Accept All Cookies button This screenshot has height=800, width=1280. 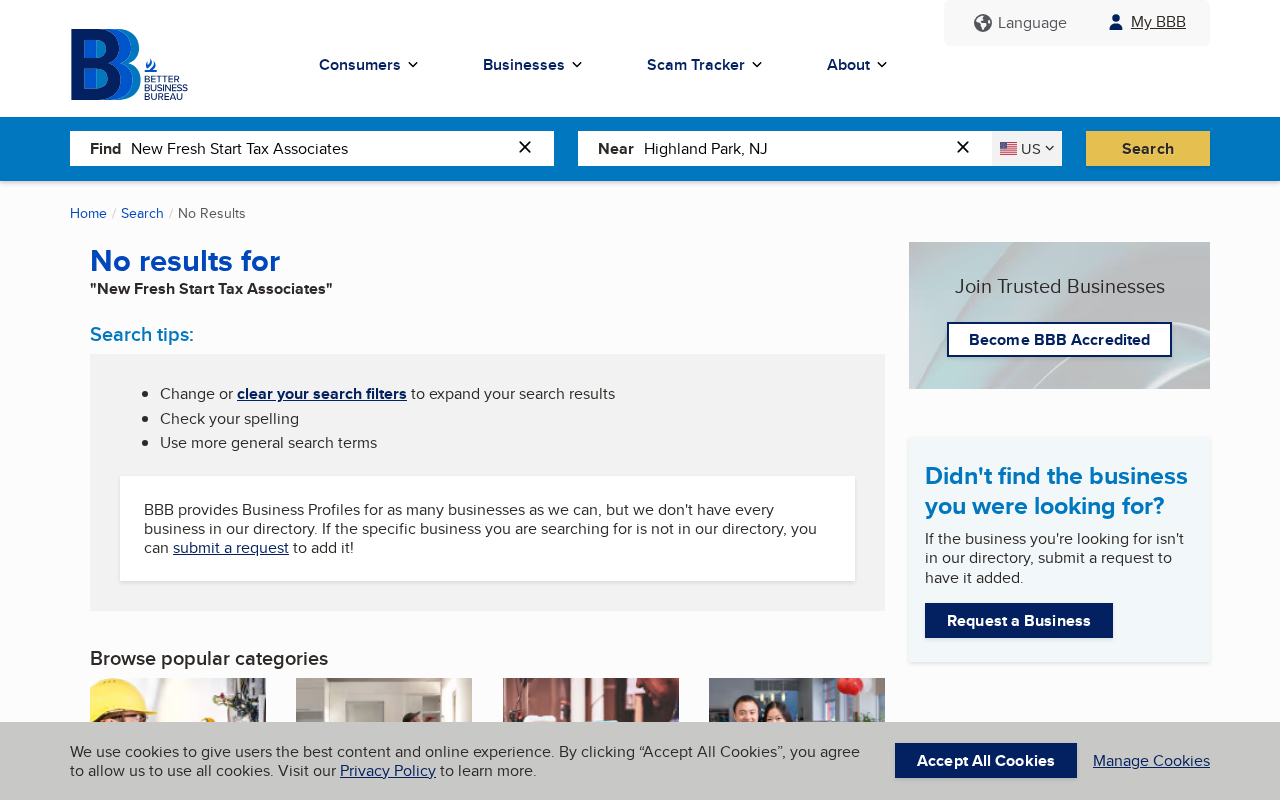coord(986,761)
